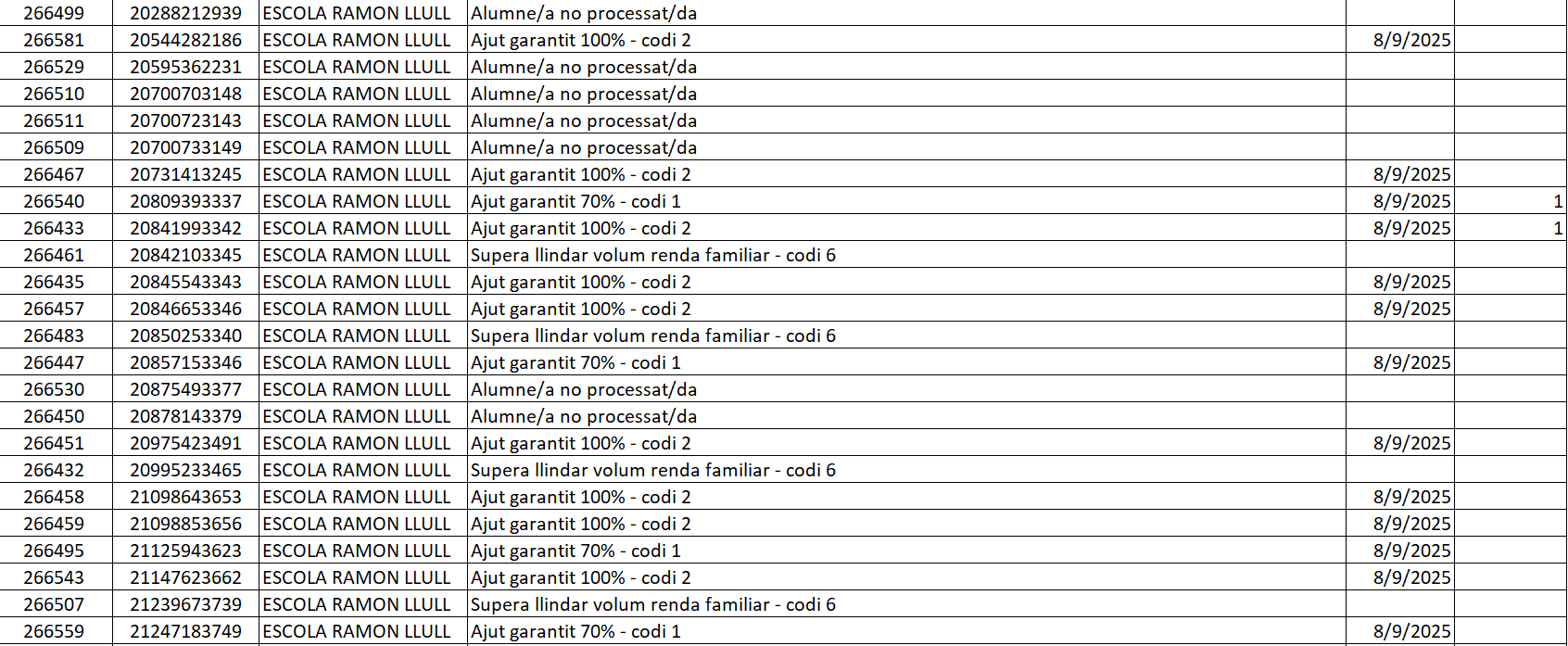Click the 8/9/2025 date in row 266457

1411,309
